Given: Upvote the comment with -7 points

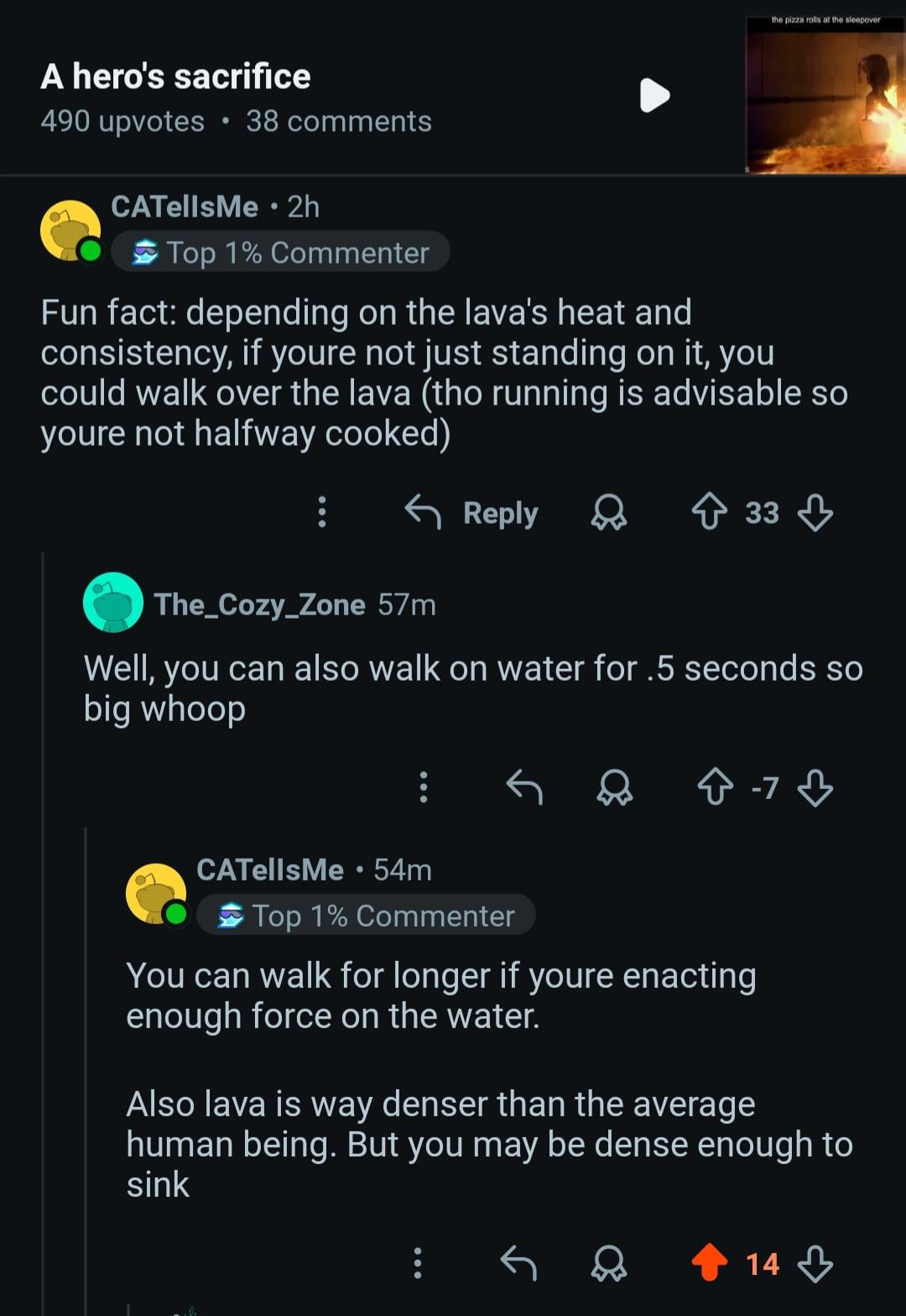Looking at the screenshot, I should 716,787.
